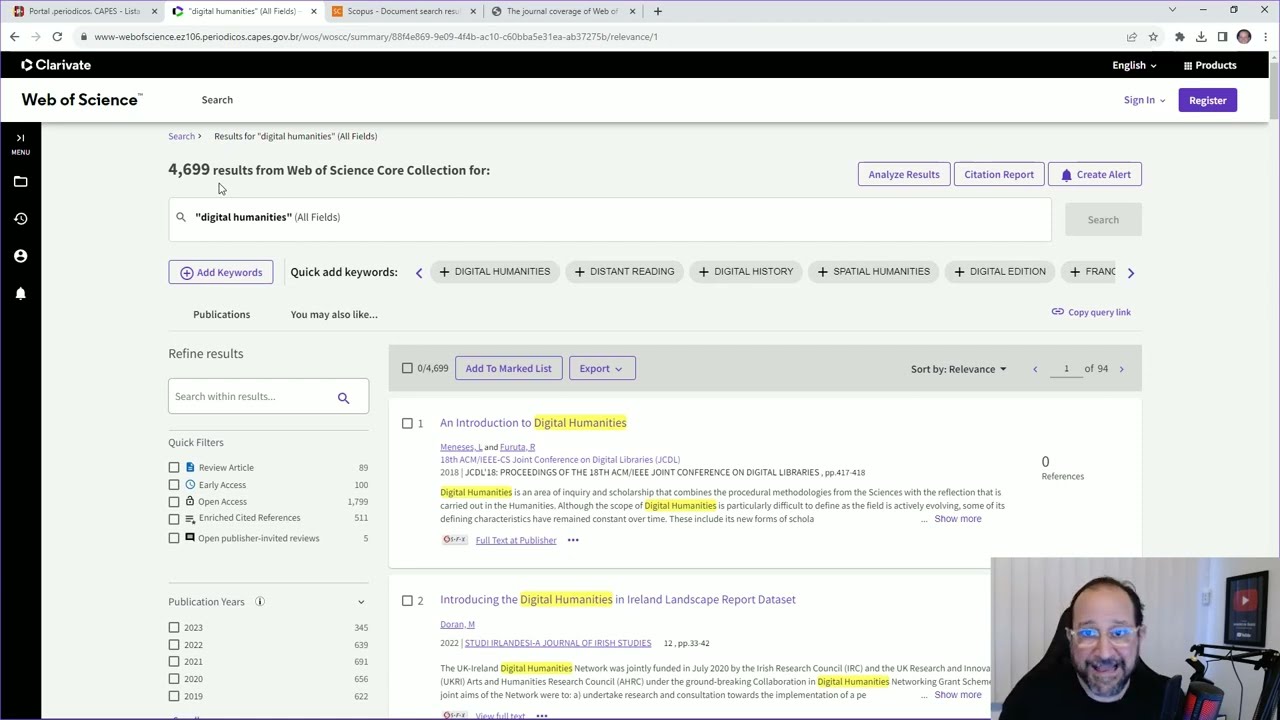The image size is (1280, 720).
Task: Go to the Clarivate logo
Action: (x=56, y=65)
